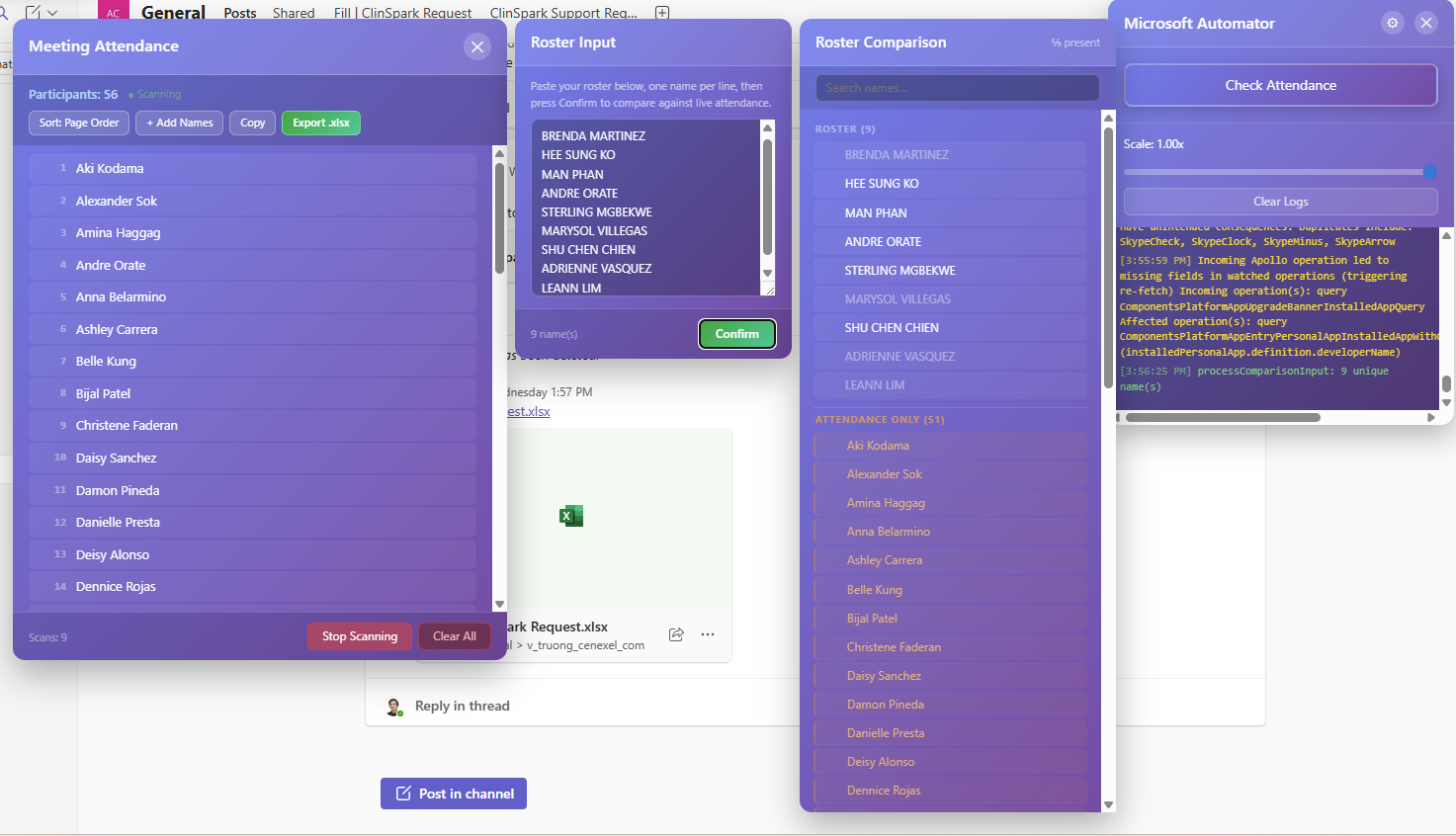Click Danielle Presta in Attendance Only list
This screenshot has height=836, width=1456.
coord(950,733)
